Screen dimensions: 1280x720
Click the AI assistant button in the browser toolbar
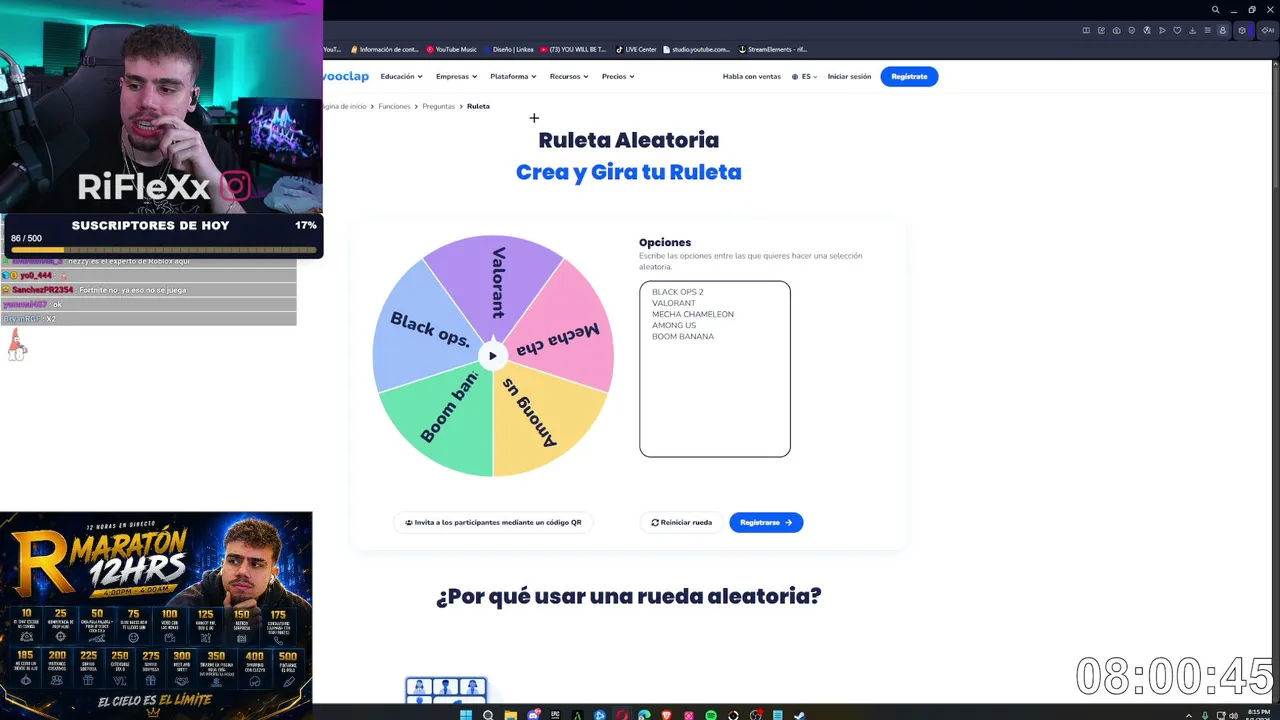[1268, 31]
